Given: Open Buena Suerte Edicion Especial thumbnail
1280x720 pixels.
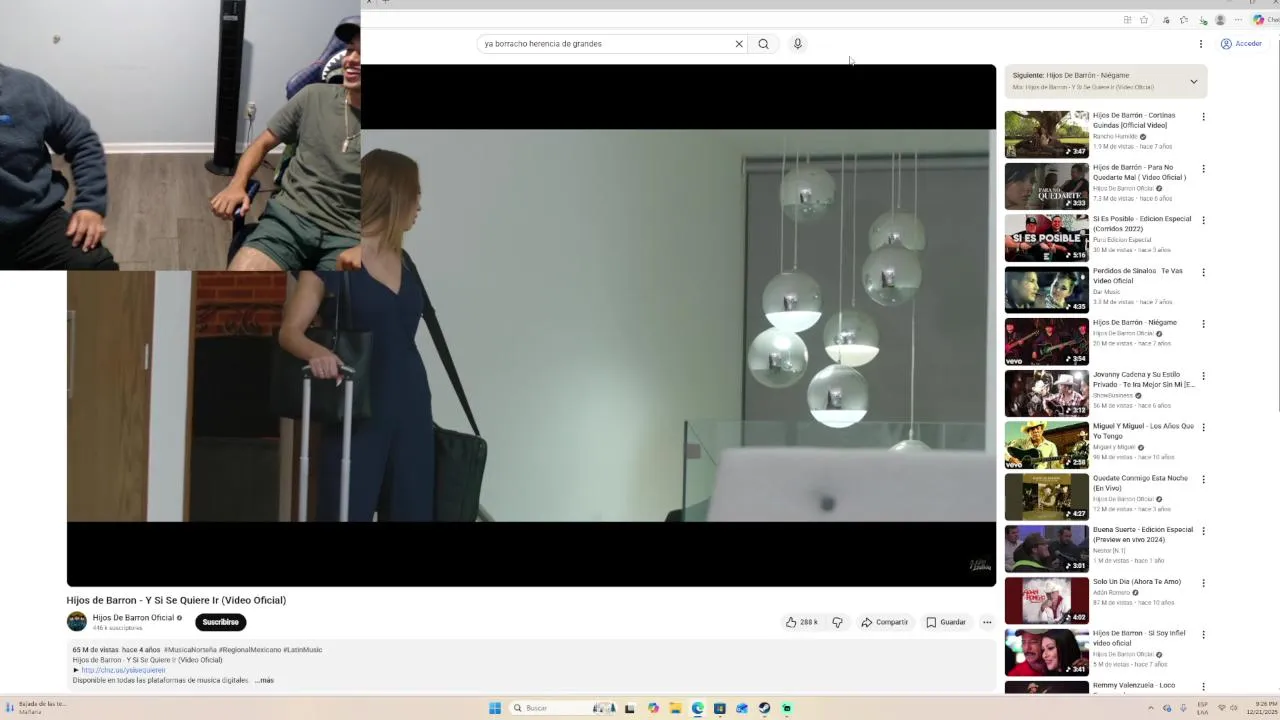Looking at the screenshot, I should coord(1046,548).
